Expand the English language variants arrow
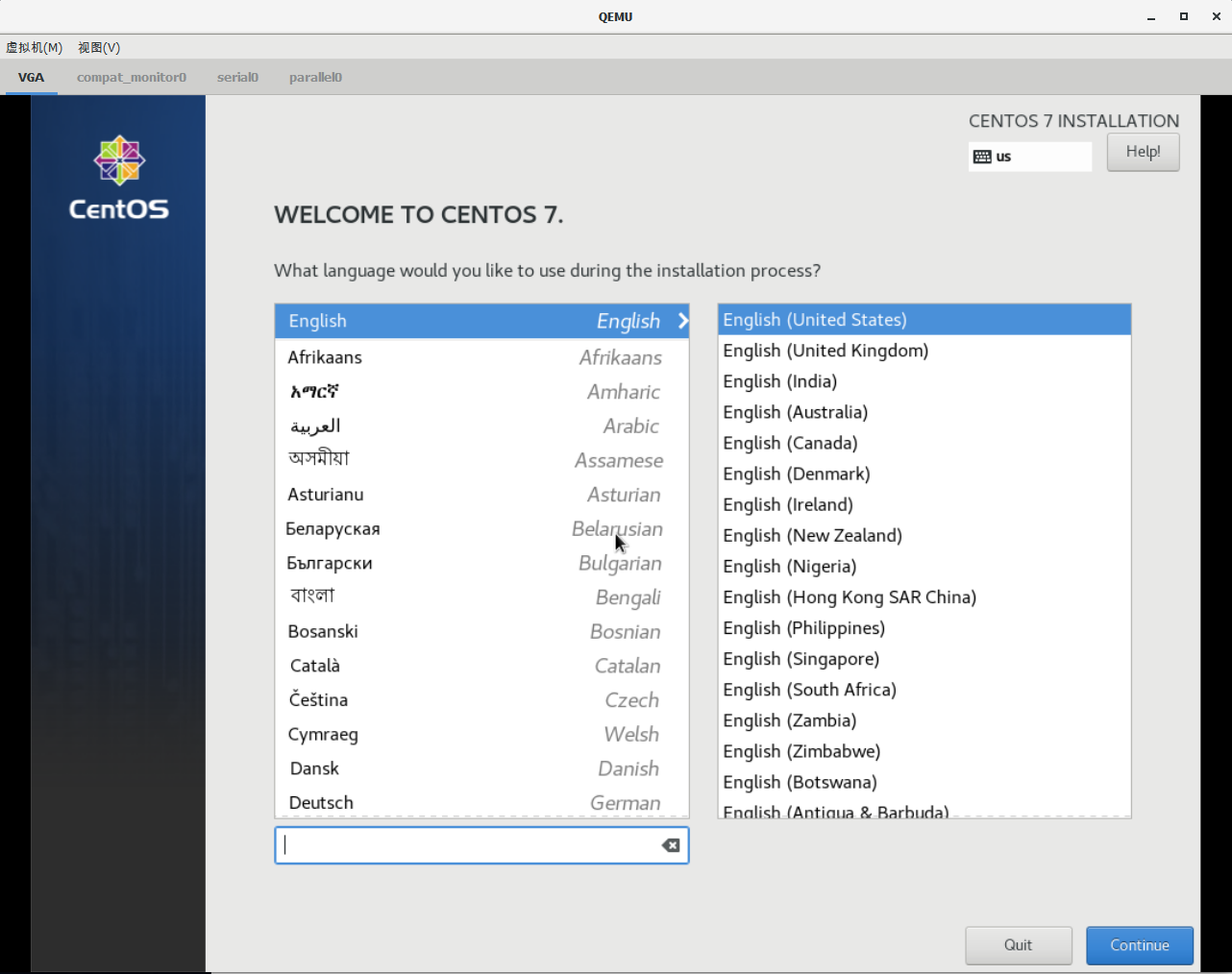The width and height of the screenshot is (1232, 974). click(681, 321)
